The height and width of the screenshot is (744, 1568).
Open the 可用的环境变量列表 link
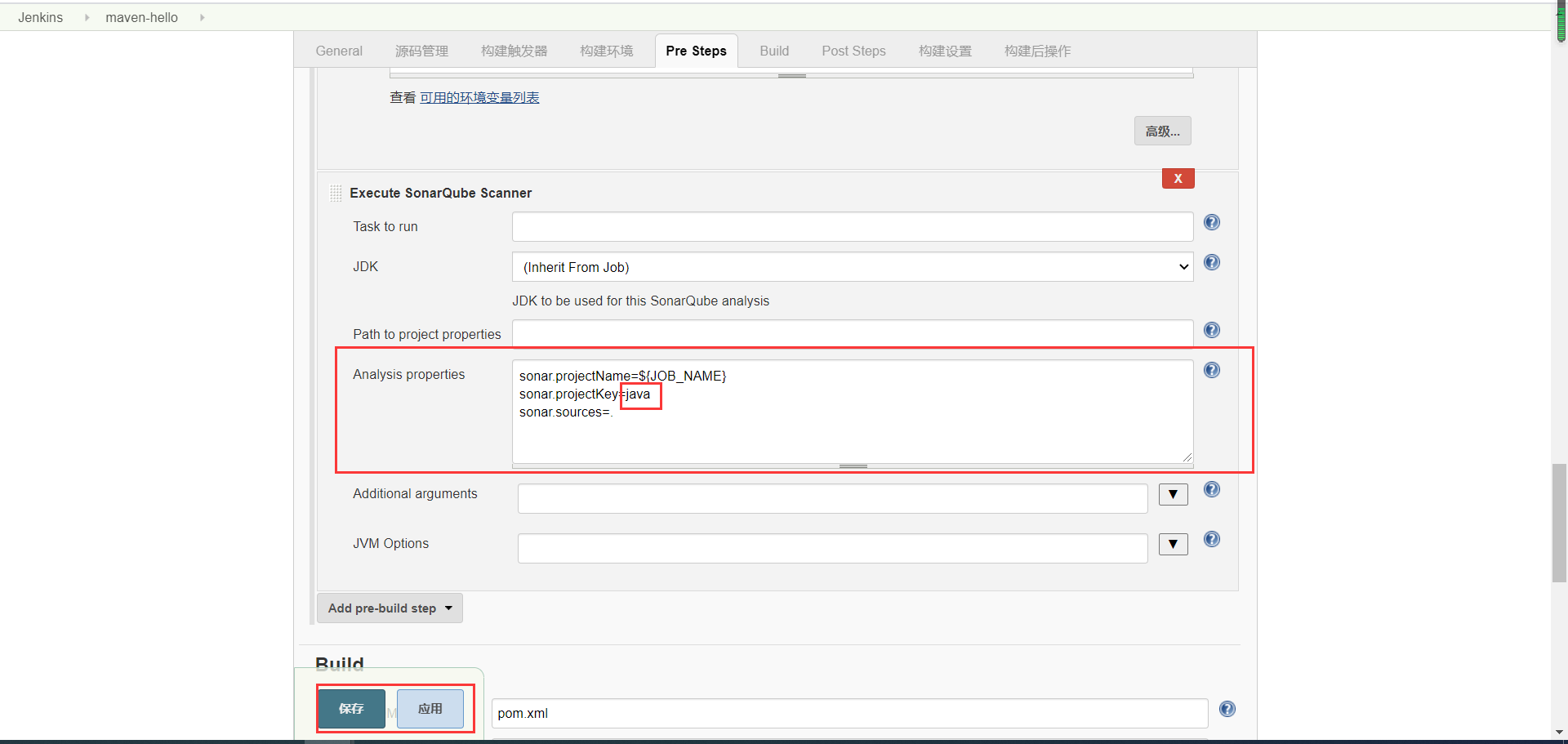[x=479, y=97]
